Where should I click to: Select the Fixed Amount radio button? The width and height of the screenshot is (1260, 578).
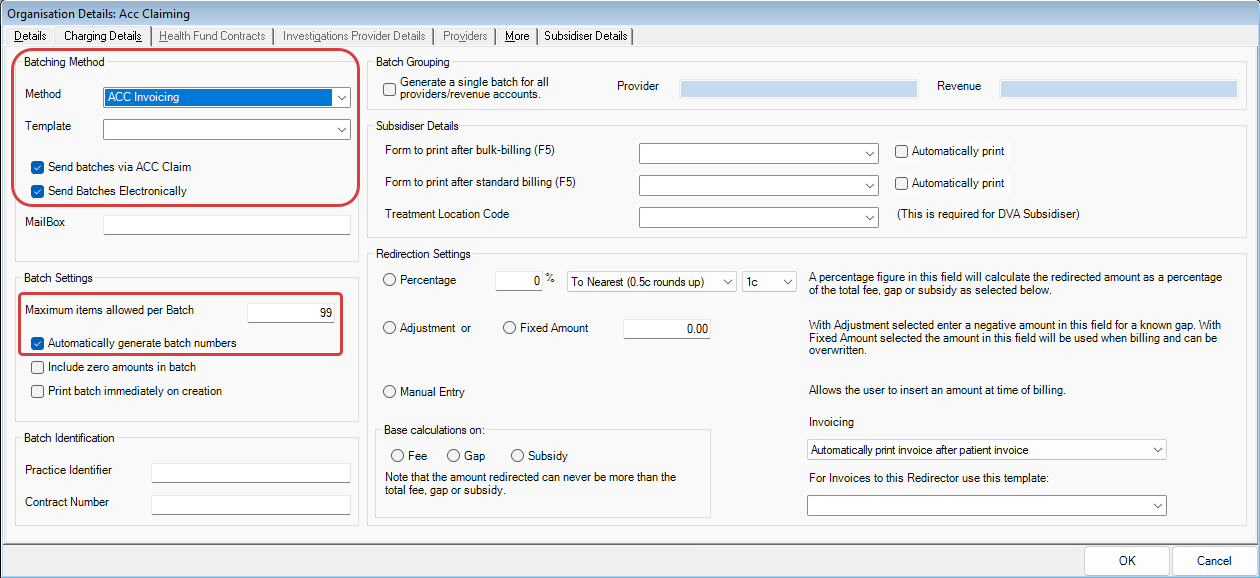click(509, 328)
